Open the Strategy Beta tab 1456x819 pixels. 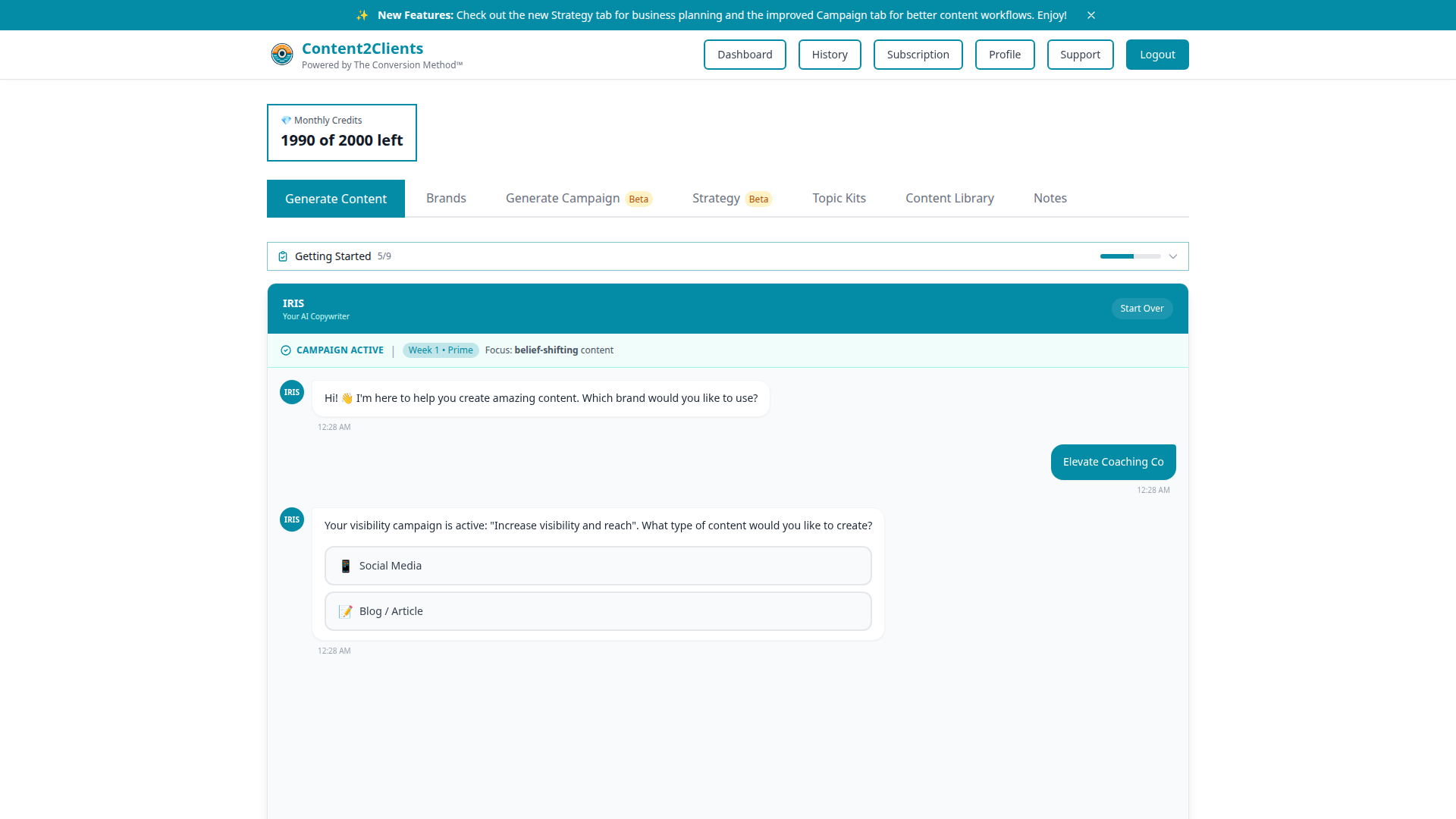click(715, 198)
